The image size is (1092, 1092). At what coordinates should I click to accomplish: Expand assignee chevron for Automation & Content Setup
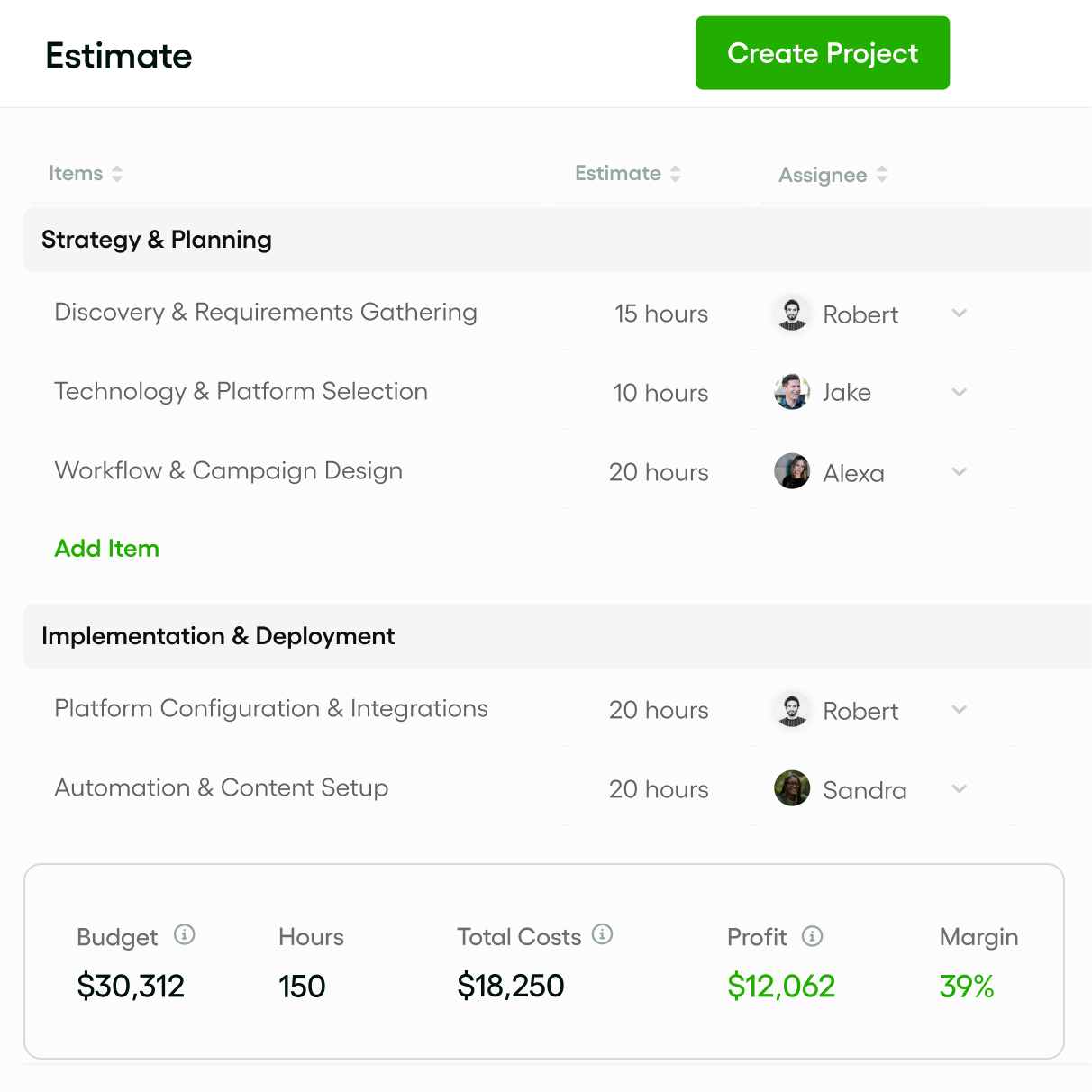point(960,789)
